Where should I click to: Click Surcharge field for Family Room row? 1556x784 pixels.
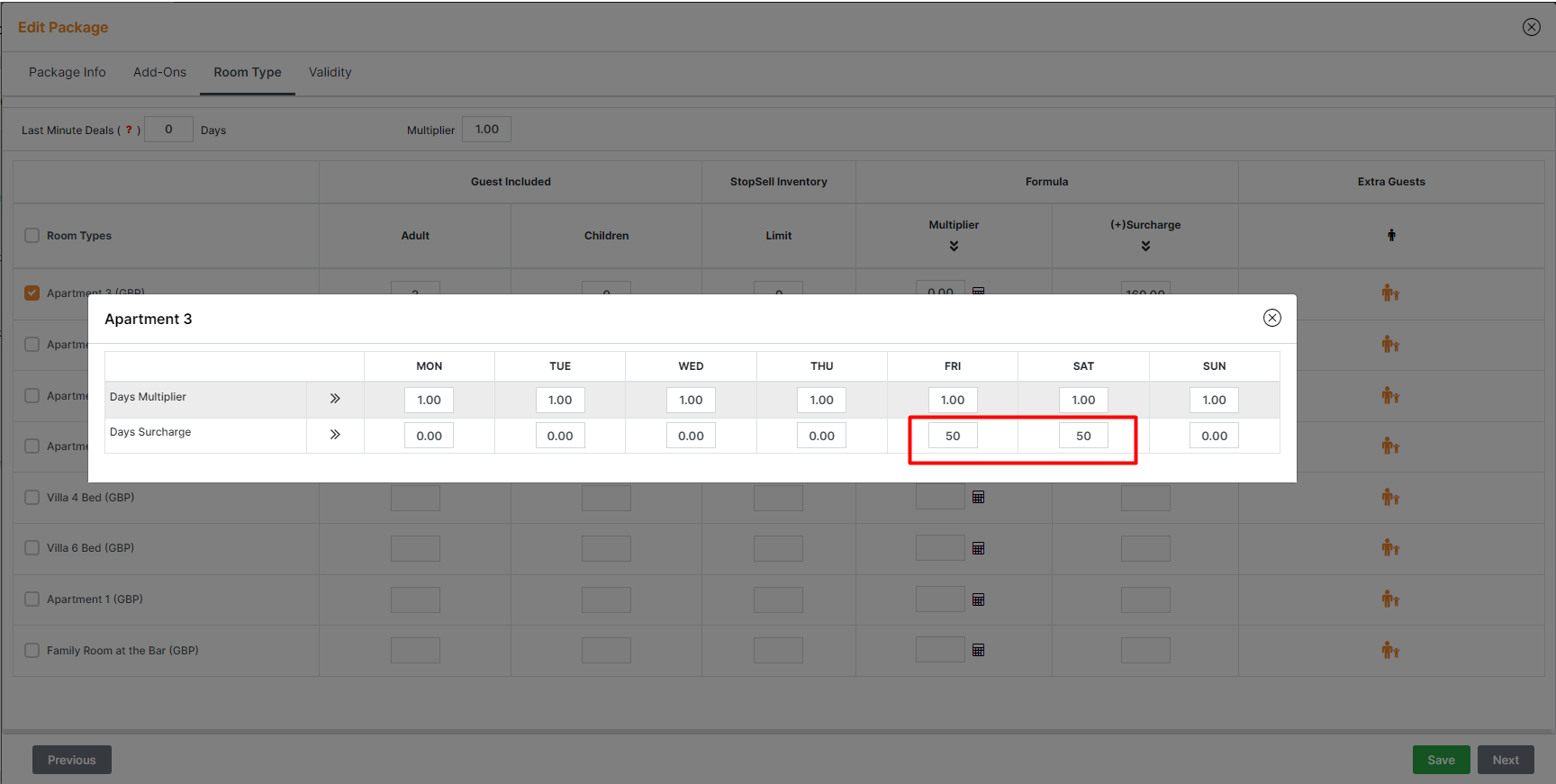pyautogui.click(x=1145, y=651)
